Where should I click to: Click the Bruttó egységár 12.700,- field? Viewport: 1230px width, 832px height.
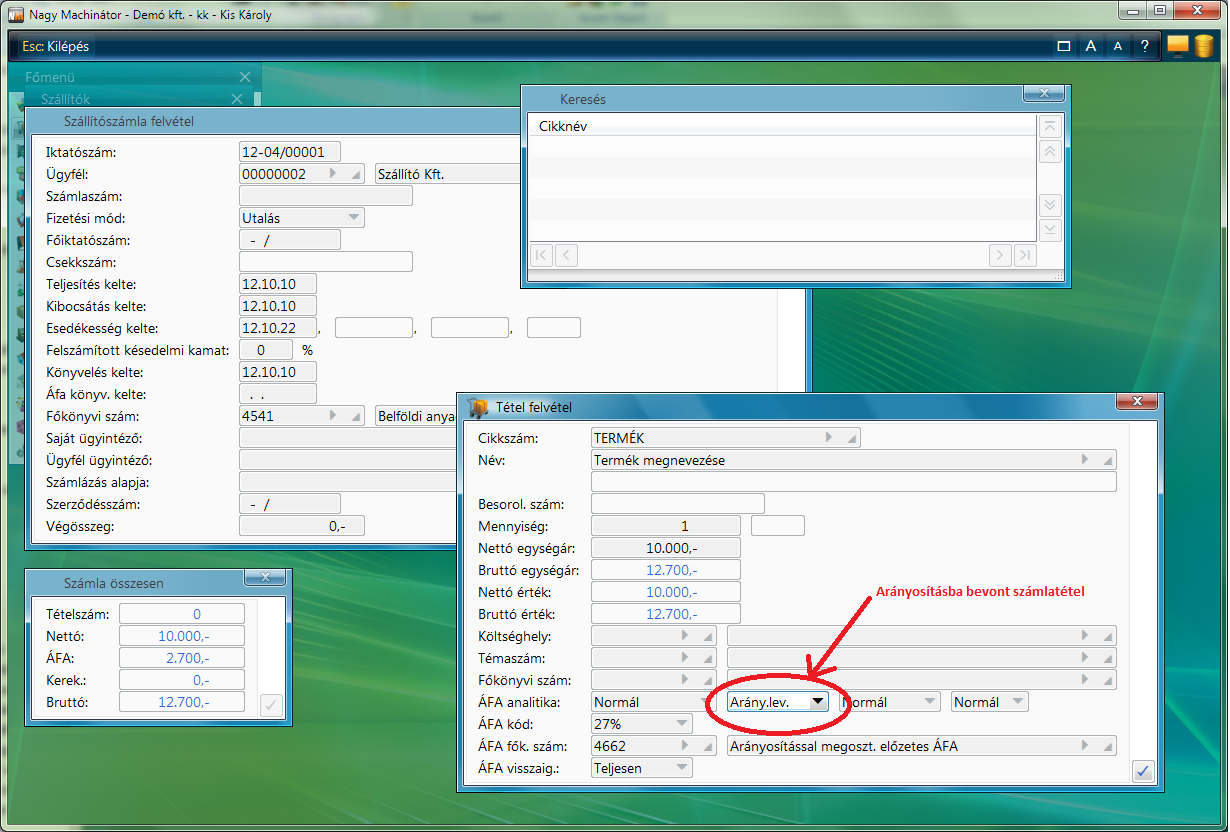[x=666, y=570]
